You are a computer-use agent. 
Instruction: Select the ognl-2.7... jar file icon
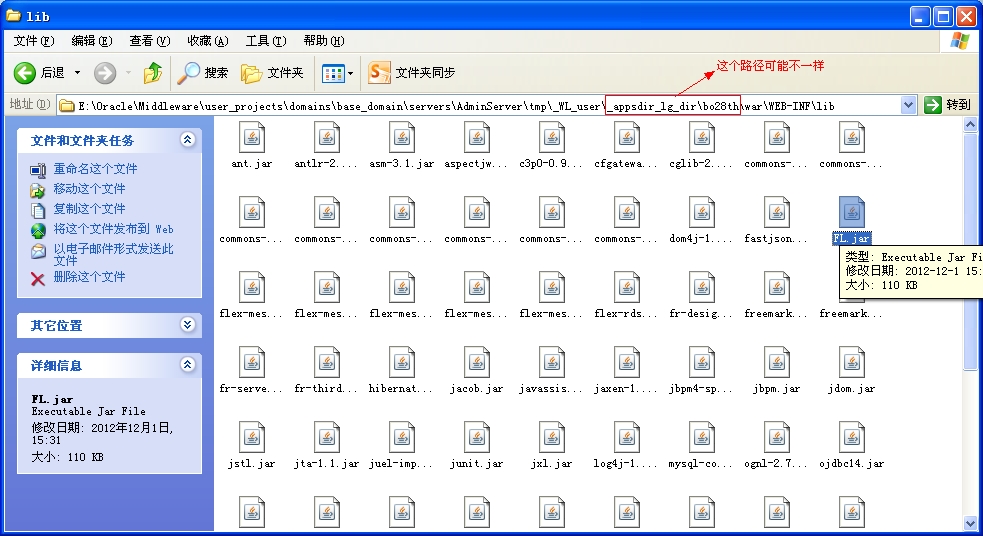777,437
